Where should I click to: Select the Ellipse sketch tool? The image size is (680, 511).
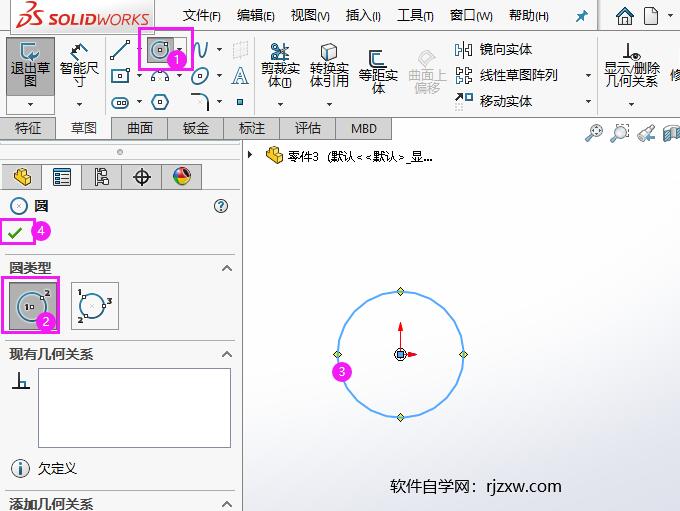pyautogui.click(x=200, y=76)
